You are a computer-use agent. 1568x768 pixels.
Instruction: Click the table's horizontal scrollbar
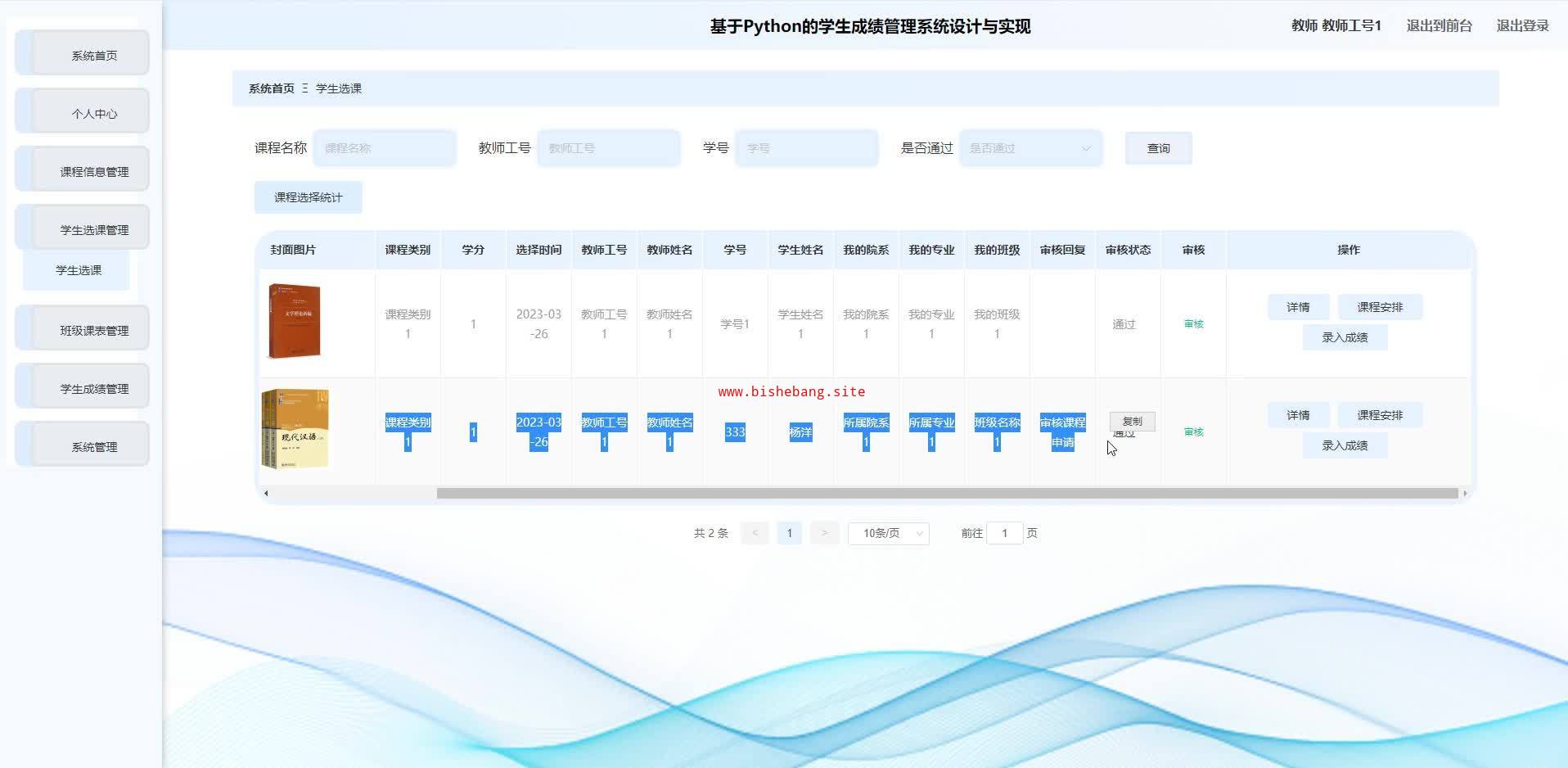(x=946, y=493)
